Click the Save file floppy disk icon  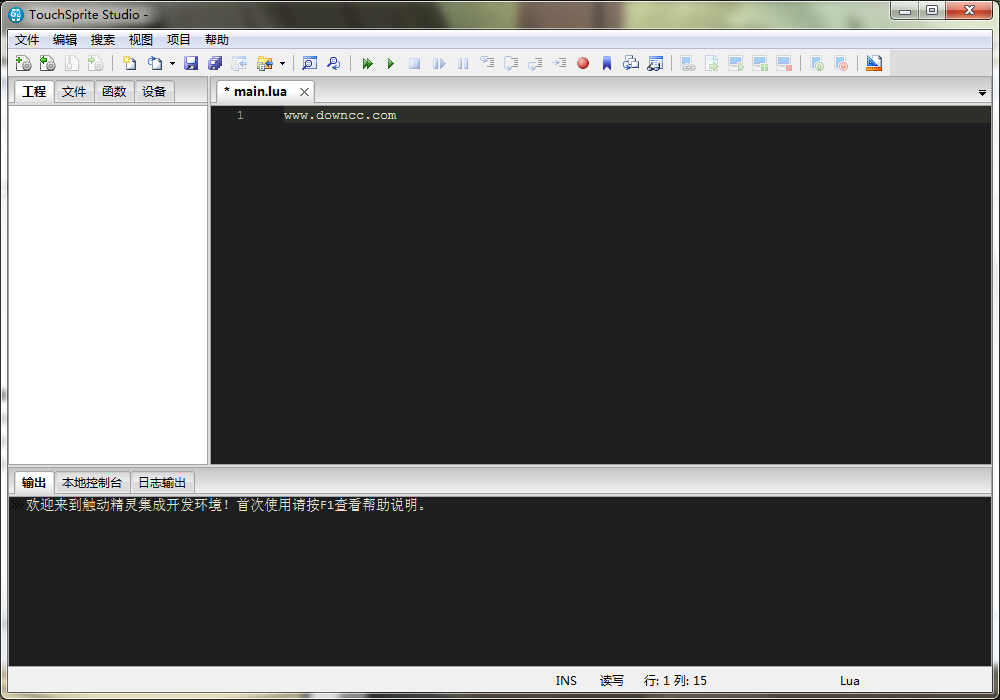tap(191, 63)
